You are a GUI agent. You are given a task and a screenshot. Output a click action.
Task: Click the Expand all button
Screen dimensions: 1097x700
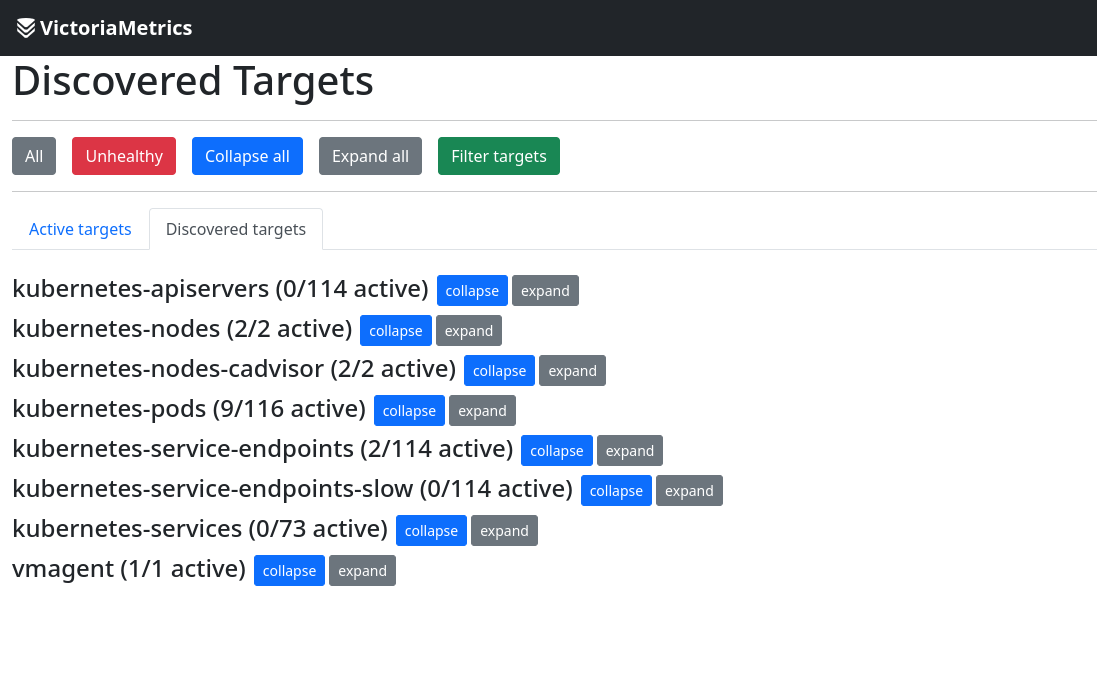(x=370, y=156)
